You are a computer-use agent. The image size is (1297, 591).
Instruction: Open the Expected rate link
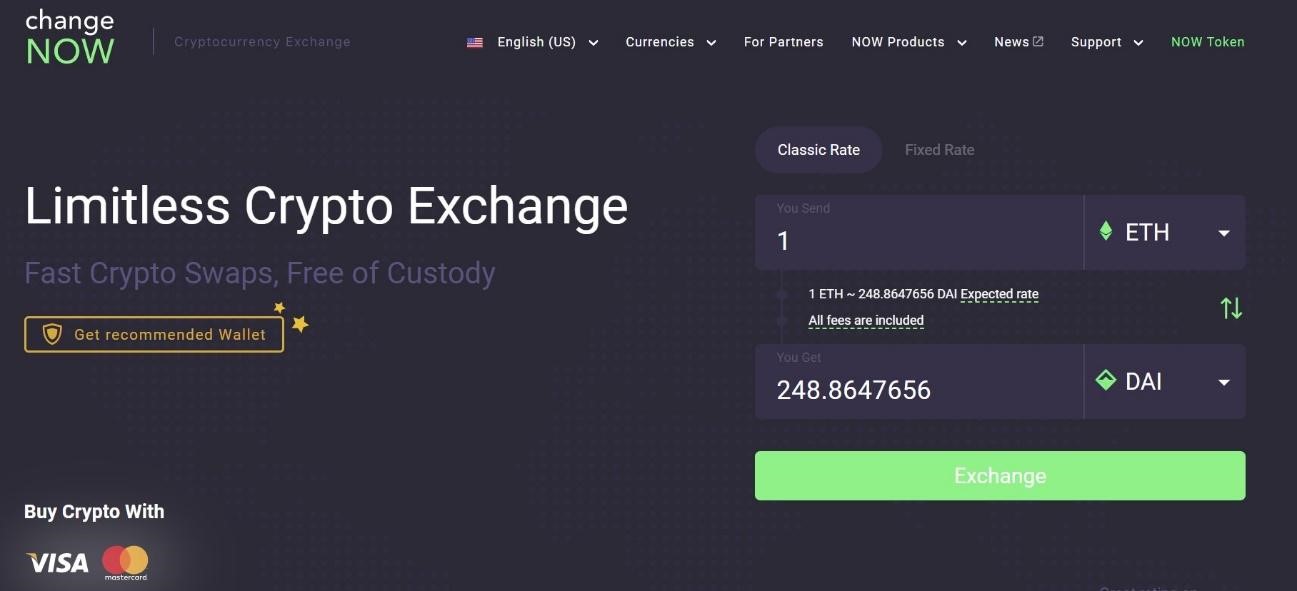pyautogui.click(x=999, y=295)
